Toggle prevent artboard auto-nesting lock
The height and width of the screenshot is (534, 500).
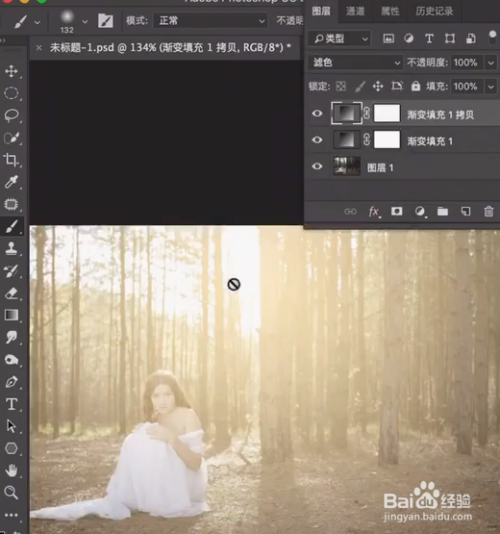397,86
